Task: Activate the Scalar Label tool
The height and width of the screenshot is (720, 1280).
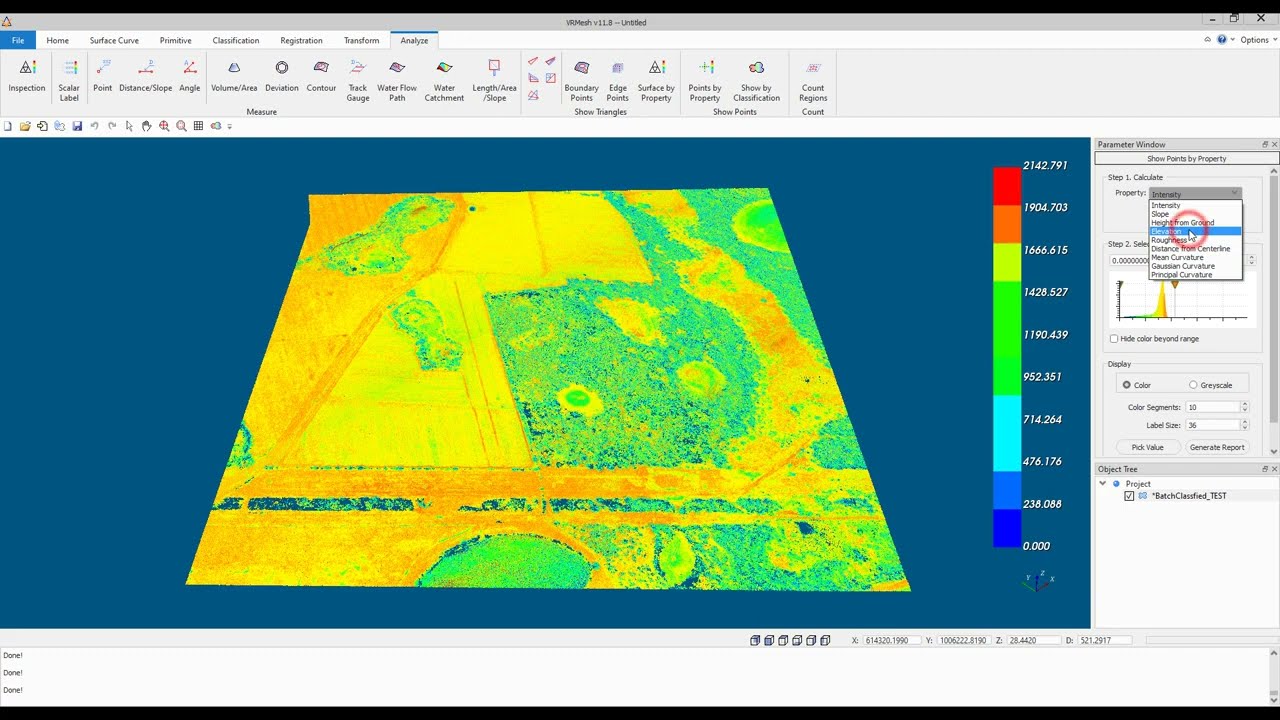Action: click(69, 80)
